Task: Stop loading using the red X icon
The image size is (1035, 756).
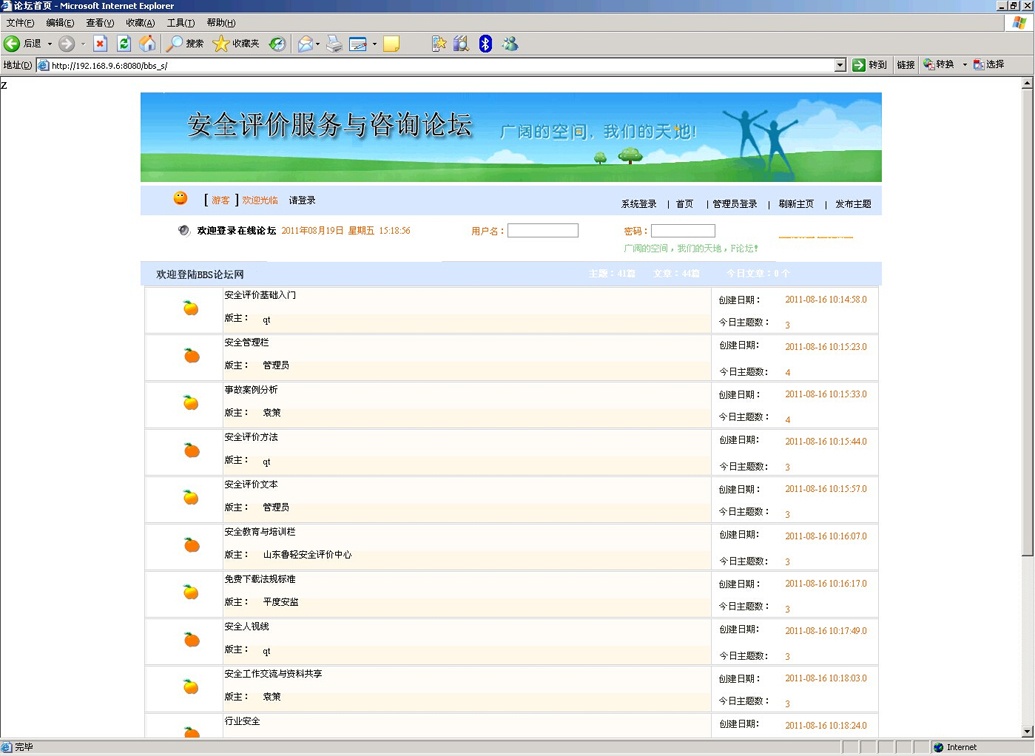Action: pyautogui.click(x=100, y=44)
